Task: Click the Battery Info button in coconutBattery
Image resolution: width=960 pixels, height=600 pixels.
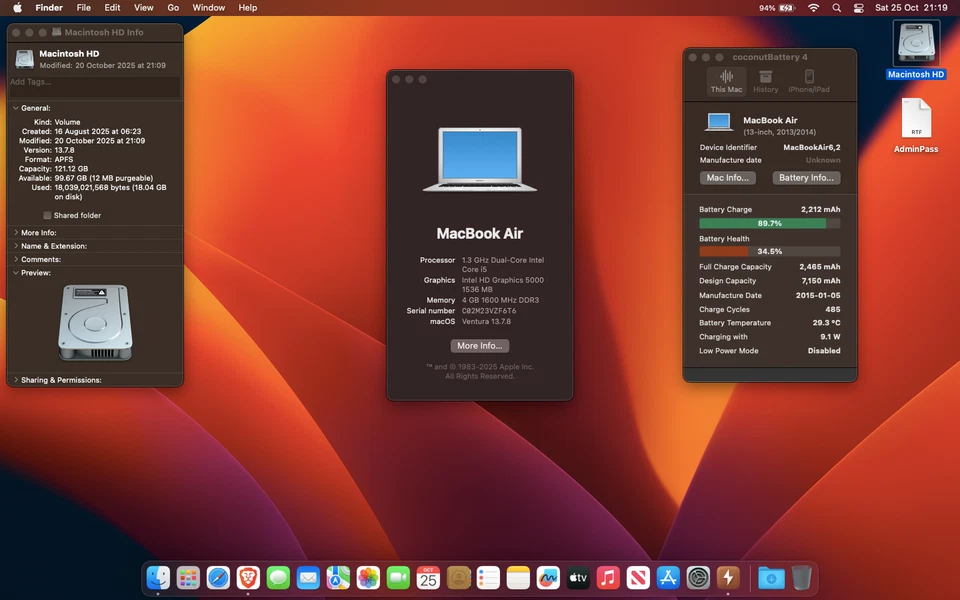Action: click(x=806, y=177)
